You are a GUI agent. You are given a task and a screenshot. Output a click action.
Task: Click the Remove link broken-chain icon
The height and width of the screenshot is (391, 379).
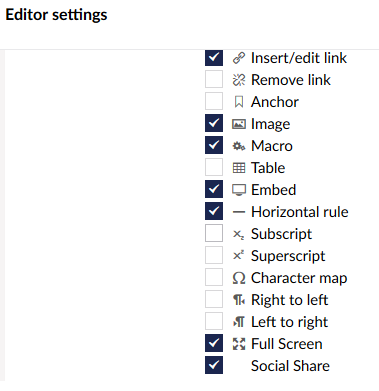[239, 80]
